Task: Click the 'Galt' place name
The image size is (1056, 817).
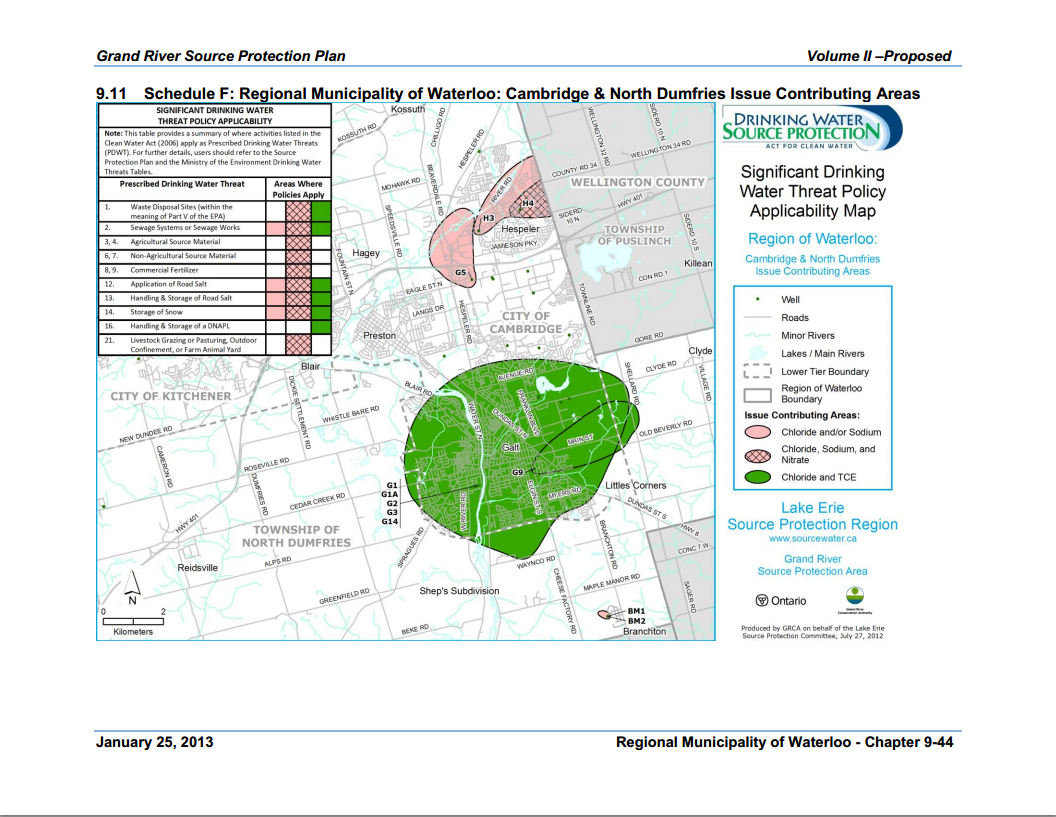Action: click(x=510, y=448)
